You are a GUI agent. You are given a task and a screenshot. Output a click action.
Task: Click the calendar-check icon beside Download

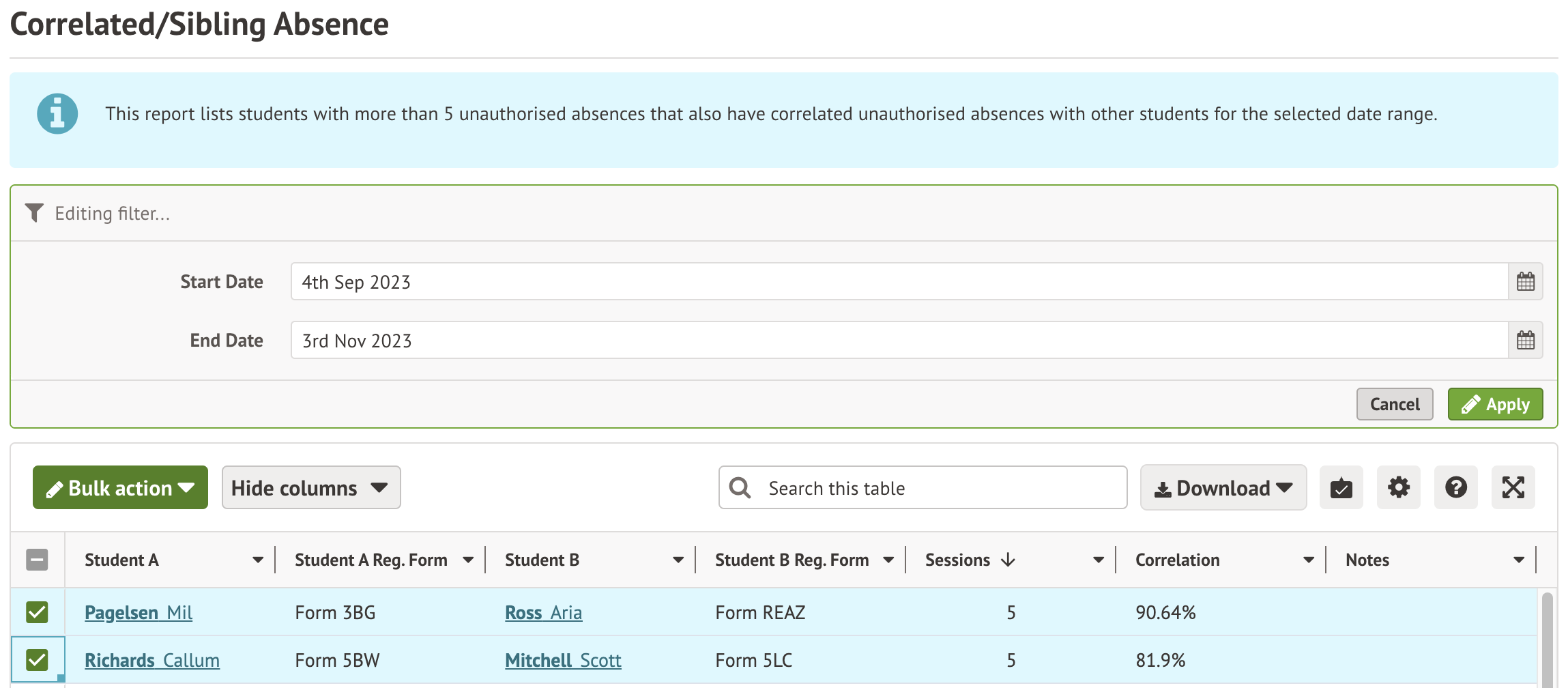(x=1341, y=488)
